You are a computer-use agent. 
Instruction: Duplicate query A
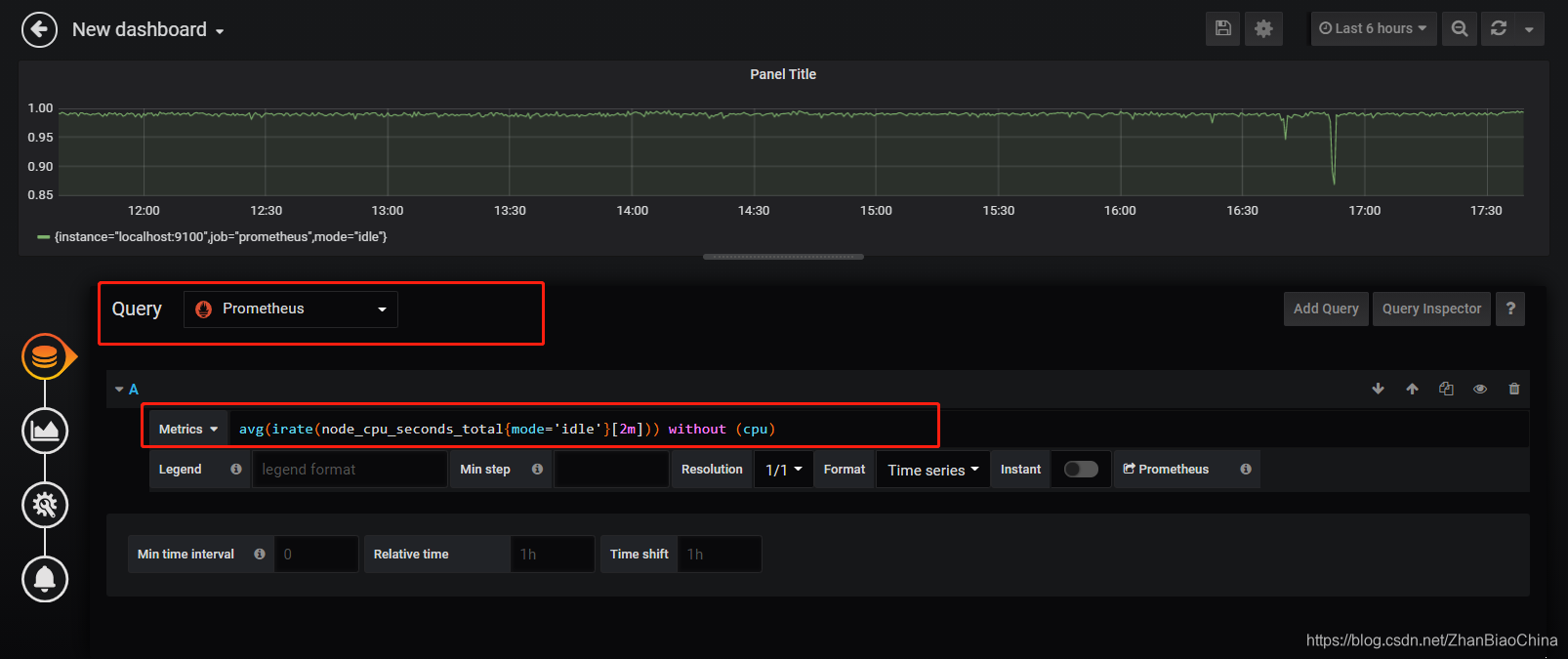(x=1446, y=389)
